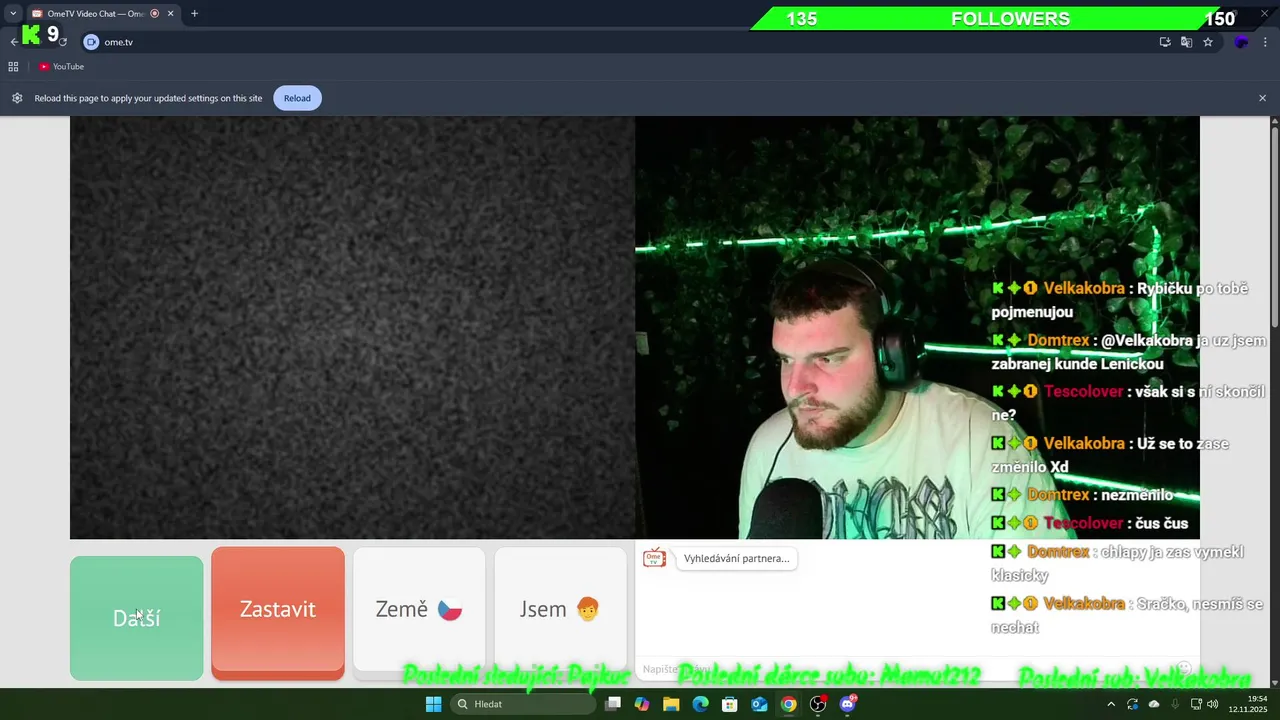Click the OmeTV logo in chat panel
The height and width of the screenshot is (720, 1280).
(654, 558)
